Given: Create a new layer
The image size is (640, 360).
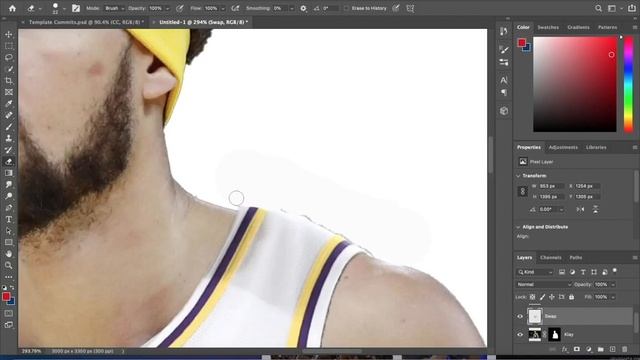Looking at the screenshot, I should click(612, 349).
